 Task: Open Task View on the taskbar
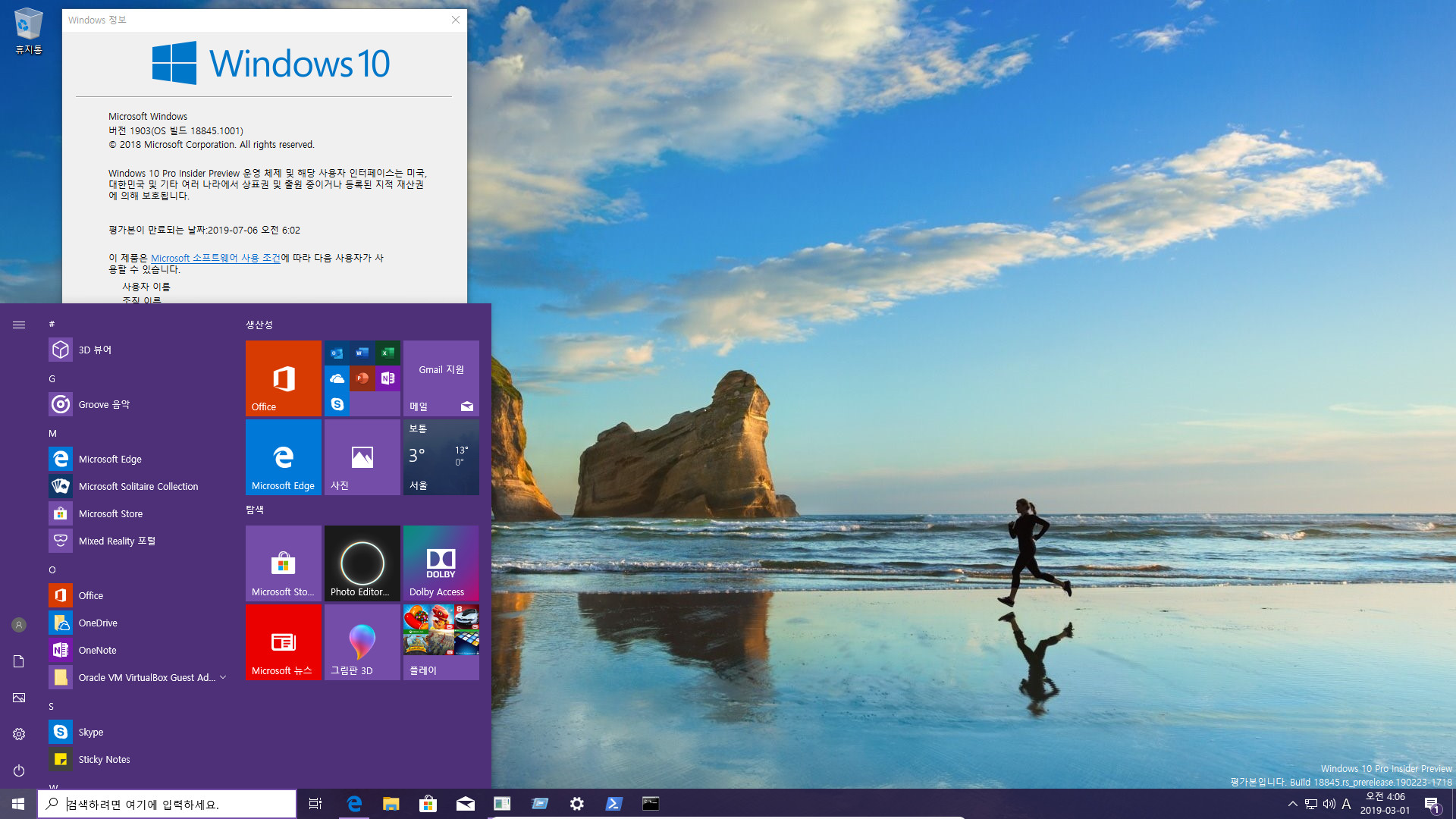pos(315,804)
